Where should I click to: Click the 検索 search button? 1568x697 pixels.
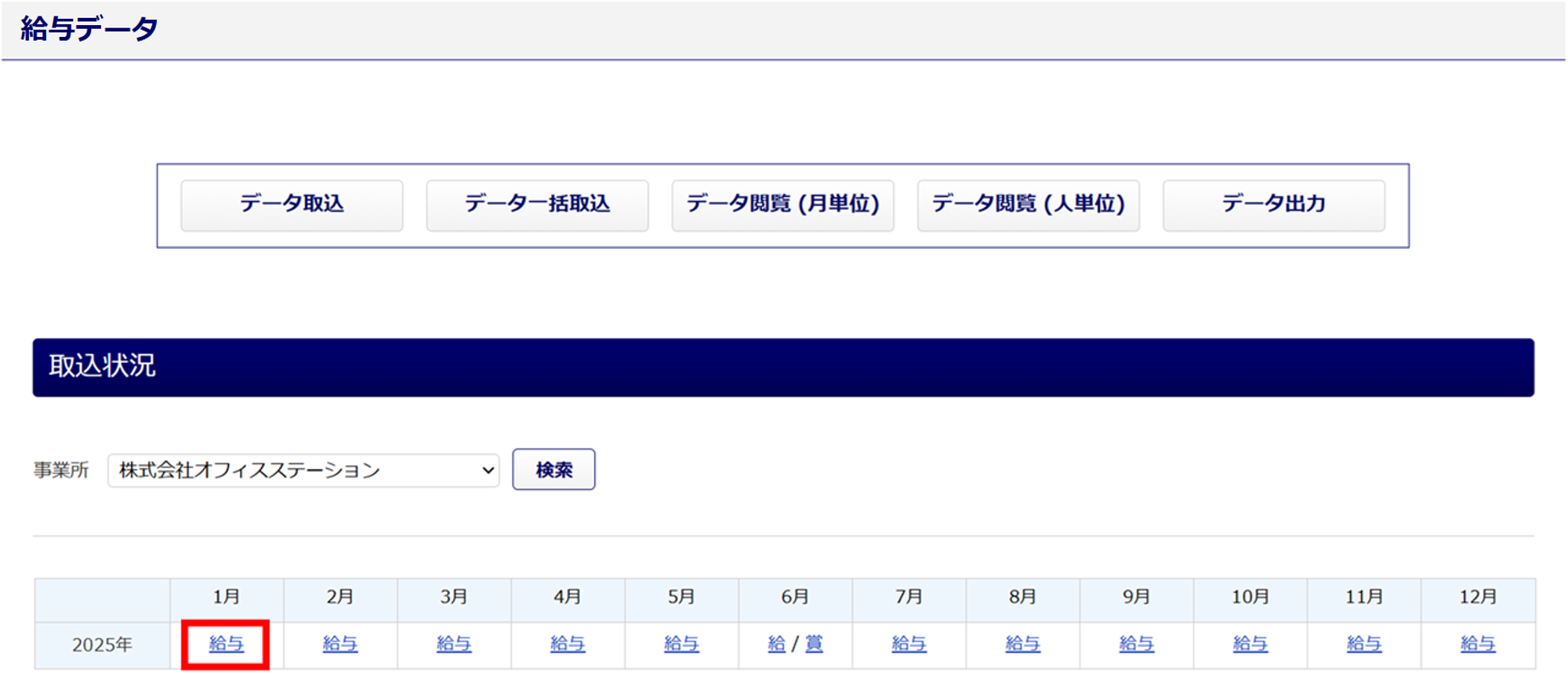tap(554, 470)
